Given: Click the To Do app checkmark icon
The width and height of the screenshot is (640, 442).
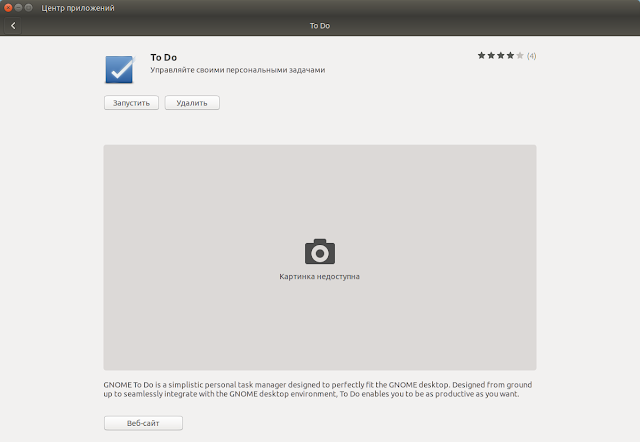Looking at the screenshot, I should click(x=120, y=69).
